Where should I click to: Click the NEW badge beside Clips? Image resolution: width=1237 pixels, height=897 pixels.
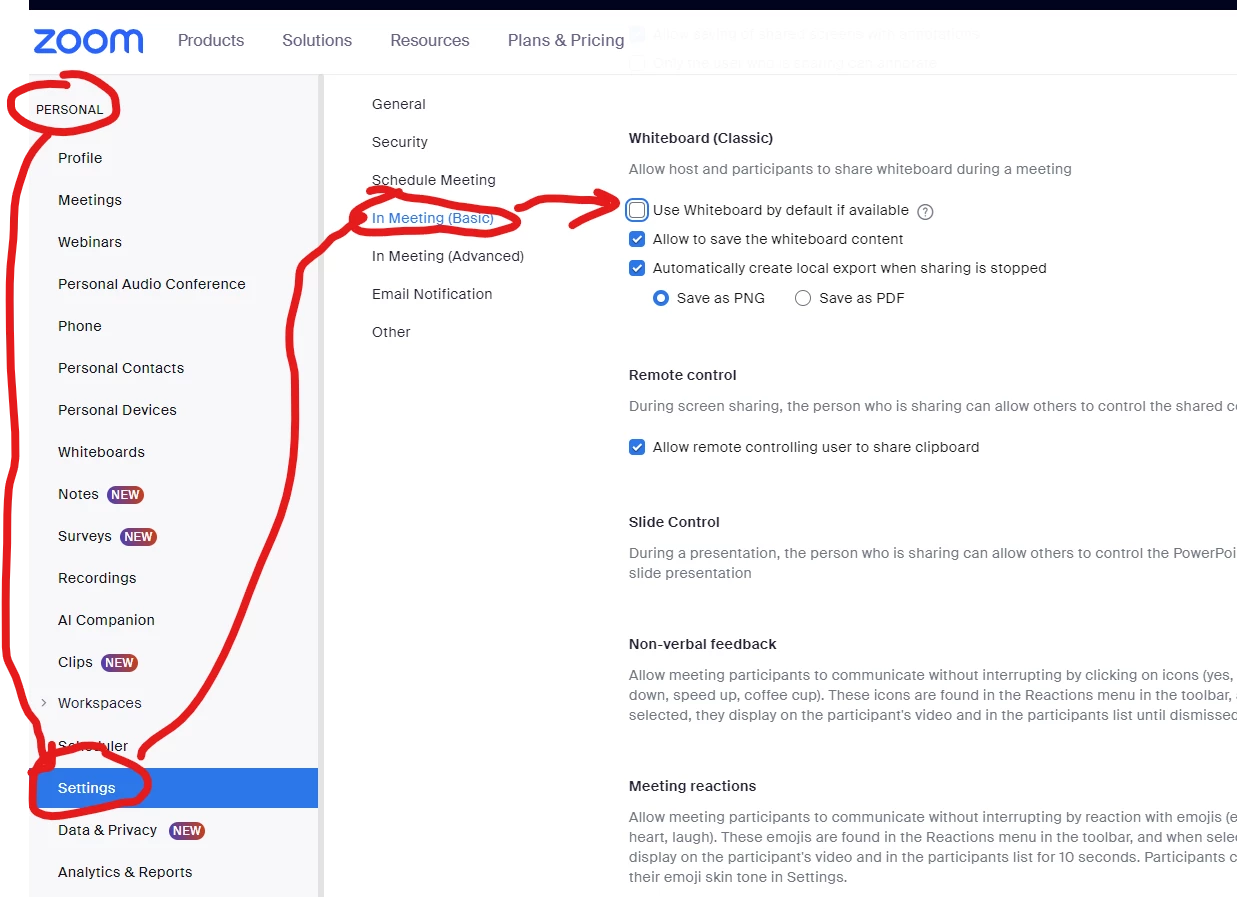tap(119, 663)
